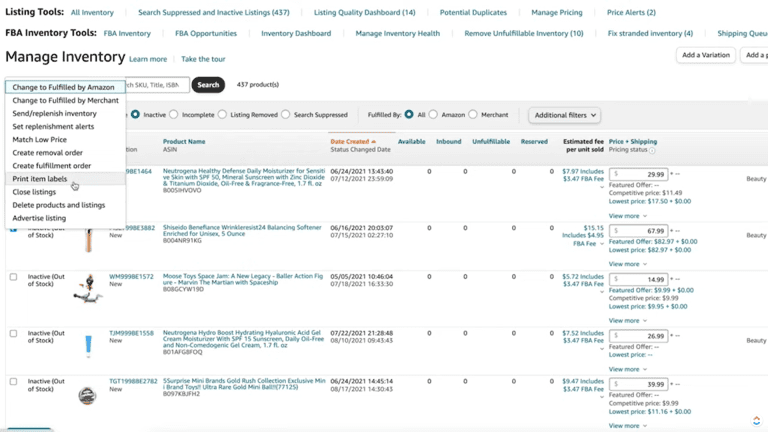Screen dimensions: 768x432
Task: Click the SKU/Title search input field
Action: pos(157,85)
